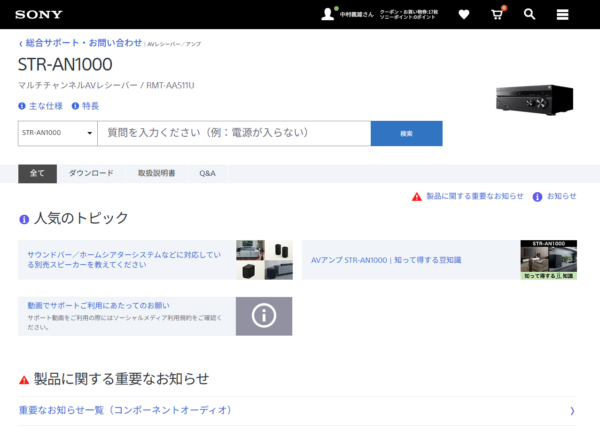Click the SONY logo
Viewport: 600px width, 447px height.
(x=39, y=15)
